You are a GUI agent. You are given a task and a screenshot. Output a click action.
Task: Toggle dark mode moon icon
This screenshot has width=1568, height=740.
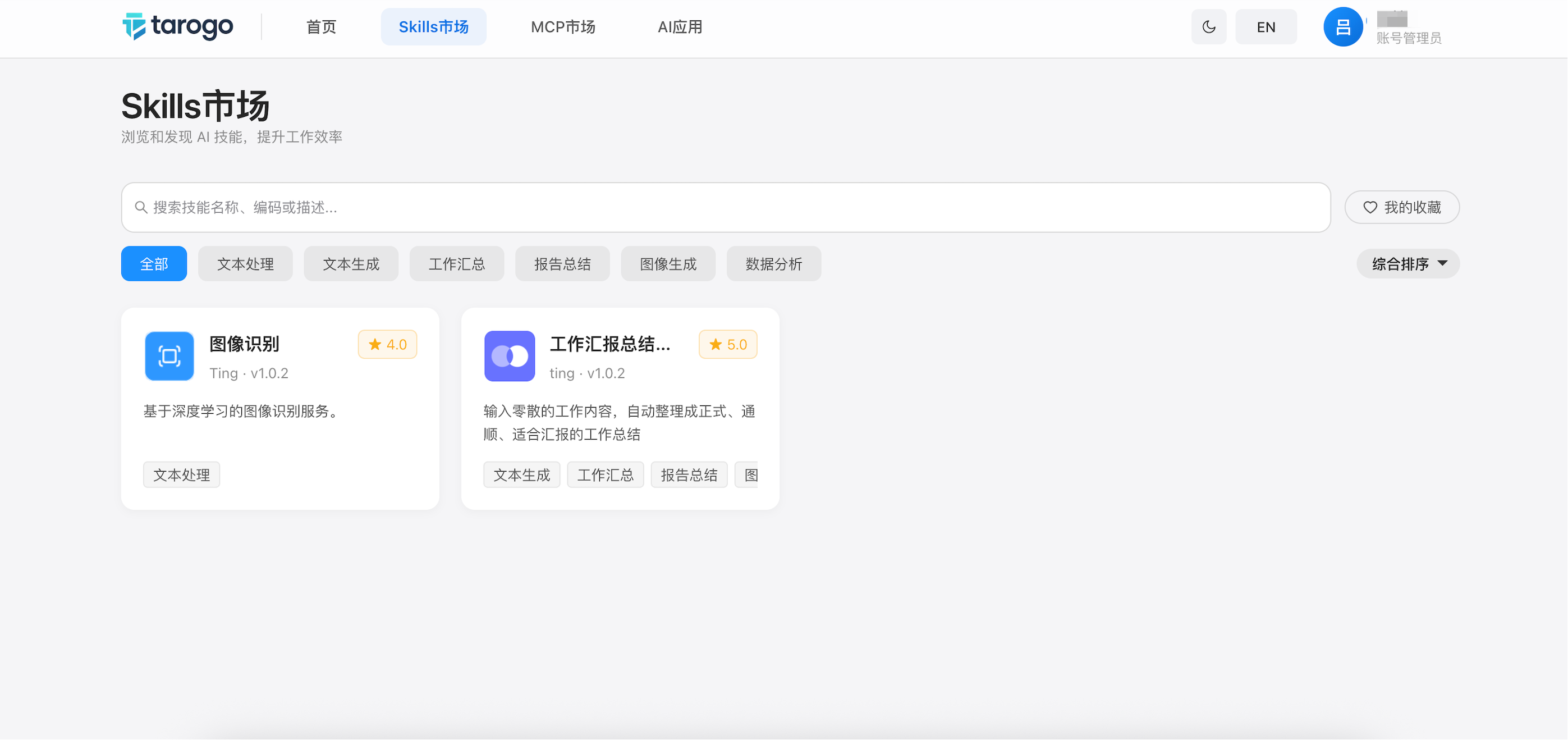1208,27
